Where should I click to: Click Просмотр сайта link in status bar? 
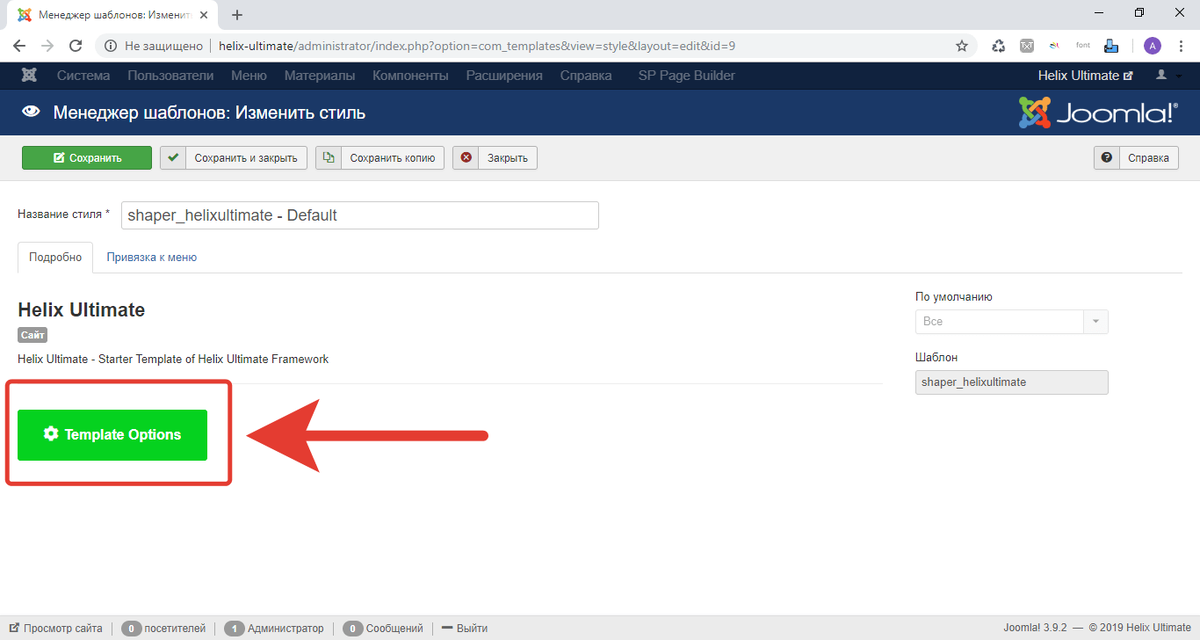[x=55, y=628]
